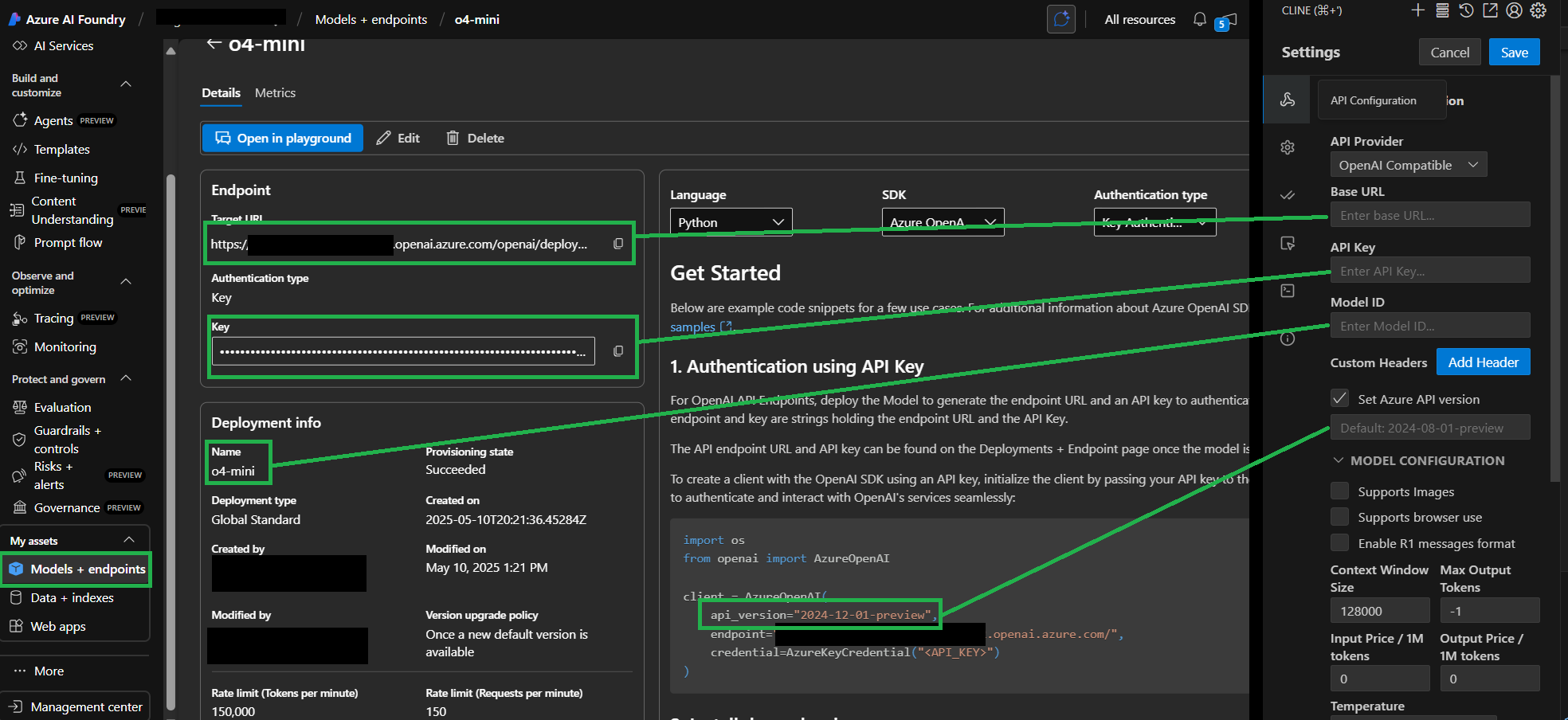Open All resources link
This screenshot has height=720, width=1568.
click(x=1139, y=19)
